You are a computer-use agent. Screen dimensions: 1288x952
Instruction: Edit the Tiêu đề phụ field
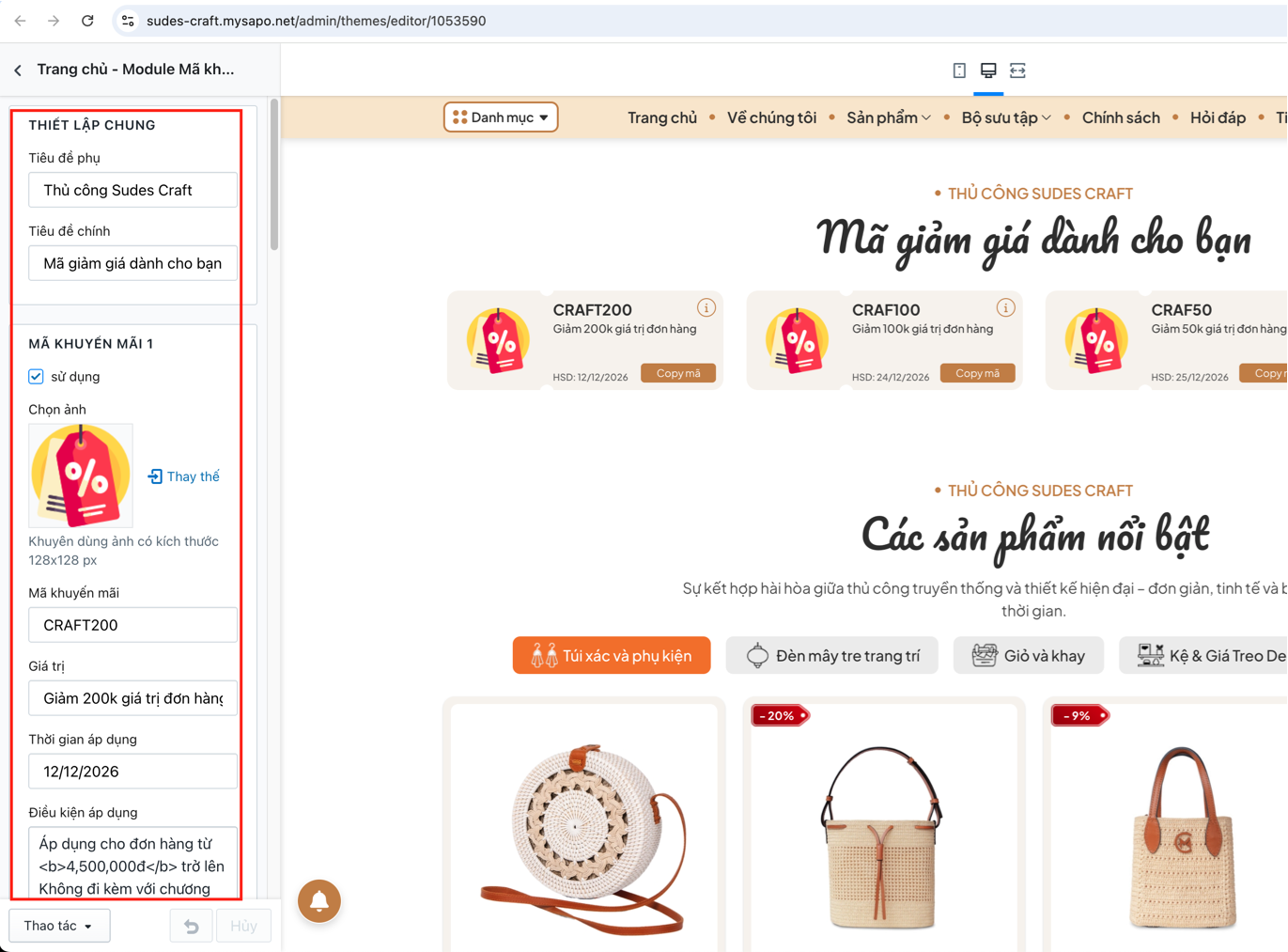[x=132, y=190]
